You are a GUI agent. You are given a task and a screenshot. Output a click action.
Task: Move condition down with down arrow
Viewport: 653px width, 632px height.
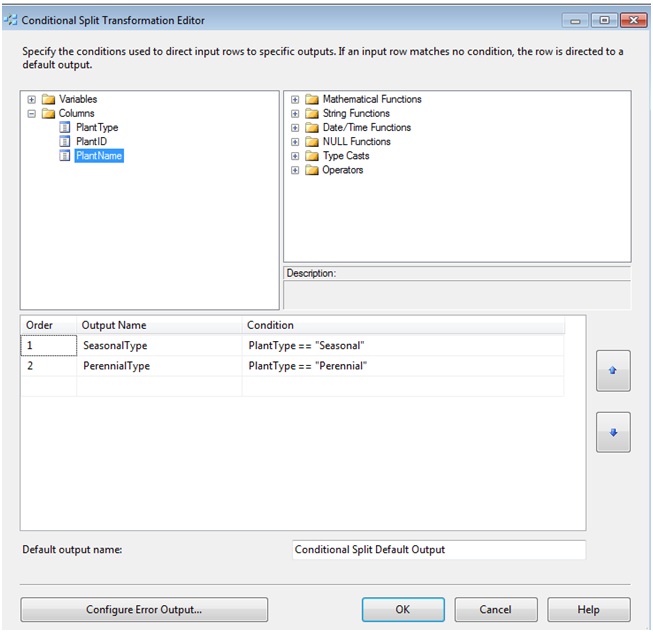613,433
